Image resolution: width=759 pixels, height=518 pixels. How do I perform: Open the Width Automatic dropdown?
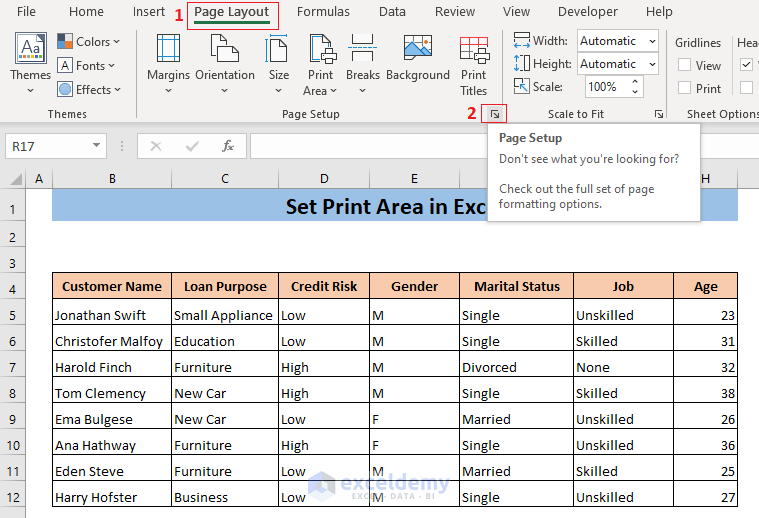tap(651, 41)
